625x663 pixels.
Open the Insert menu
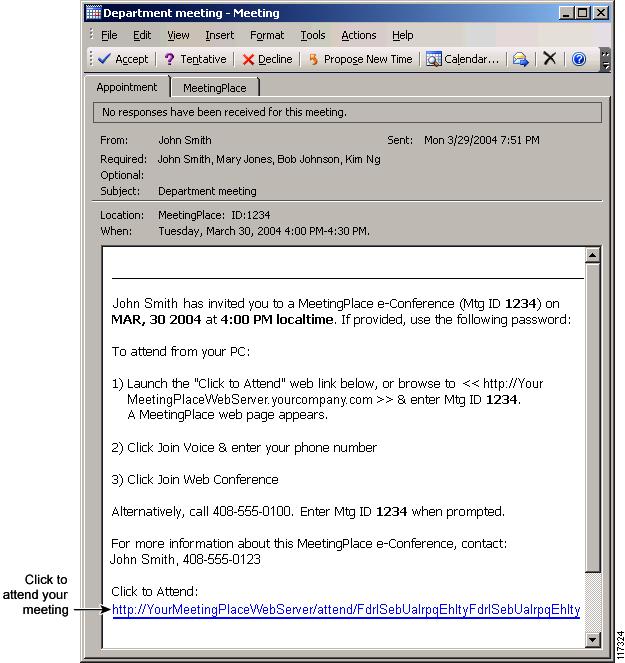tap(219, 36)
